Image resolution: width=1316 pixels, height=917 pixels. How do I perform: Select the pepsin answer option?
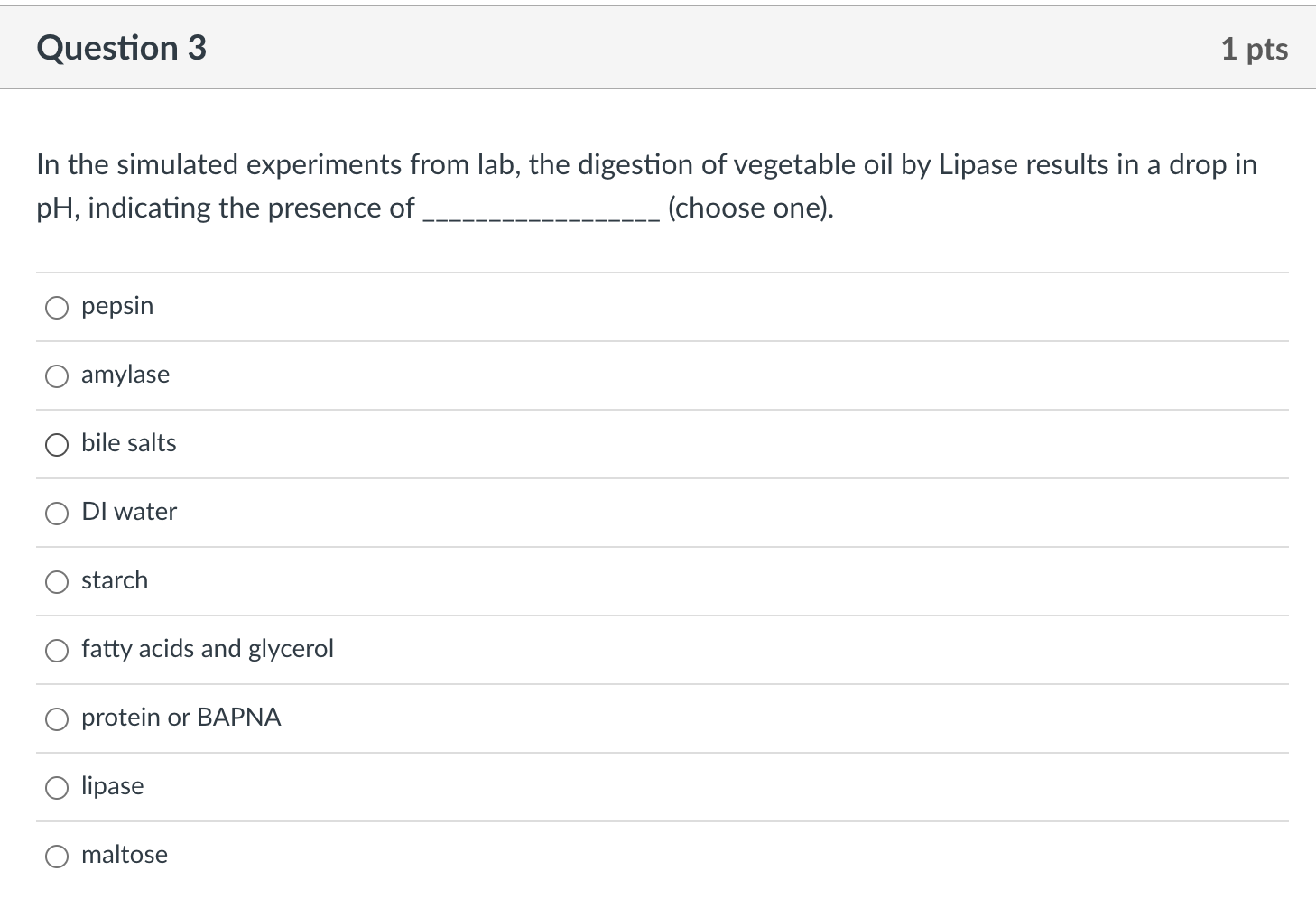tap(56, 307)
